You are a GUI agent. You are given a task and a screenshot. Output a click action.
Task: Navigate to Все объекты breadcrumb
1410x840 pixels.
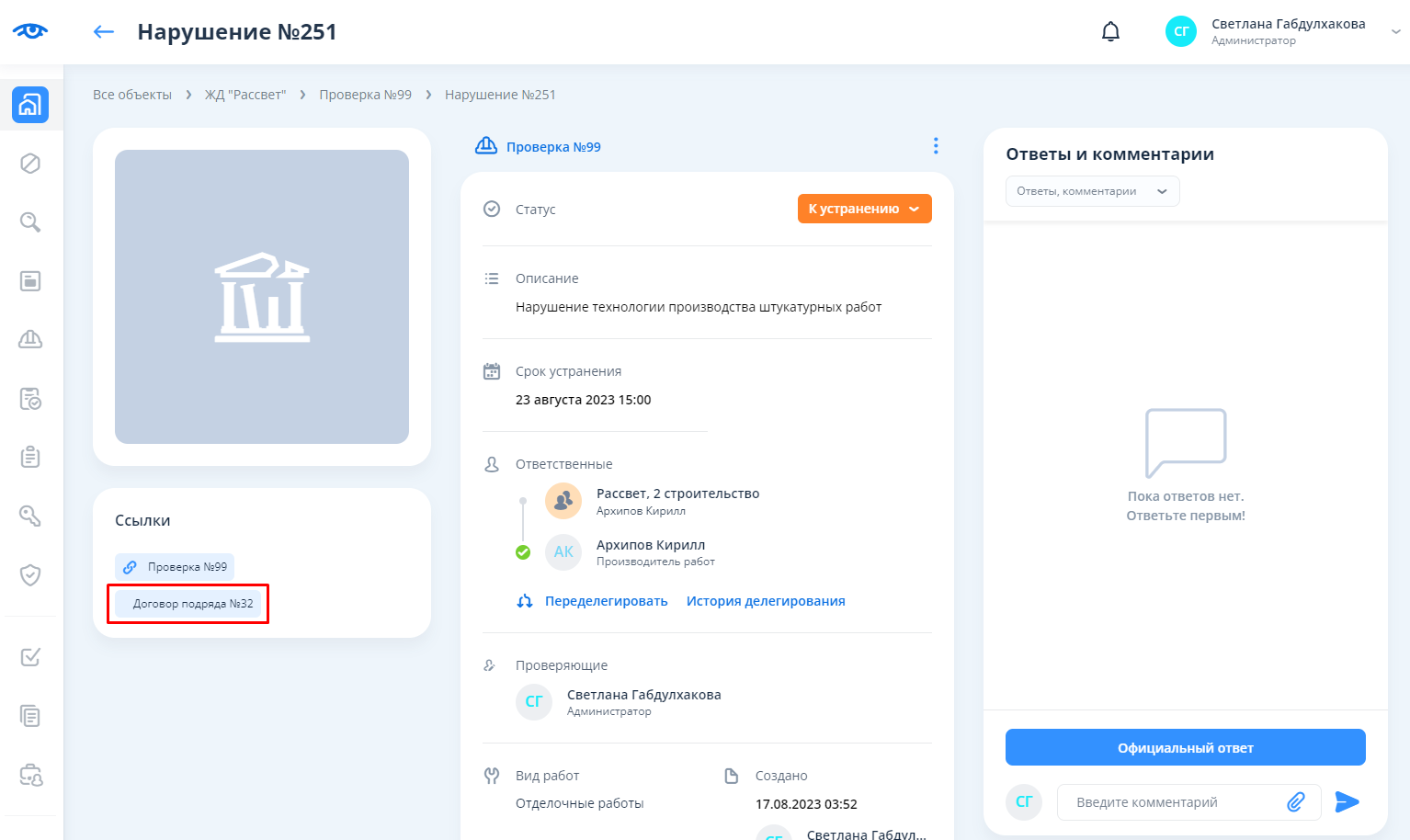pyautogui.click(x=132, y=95)
